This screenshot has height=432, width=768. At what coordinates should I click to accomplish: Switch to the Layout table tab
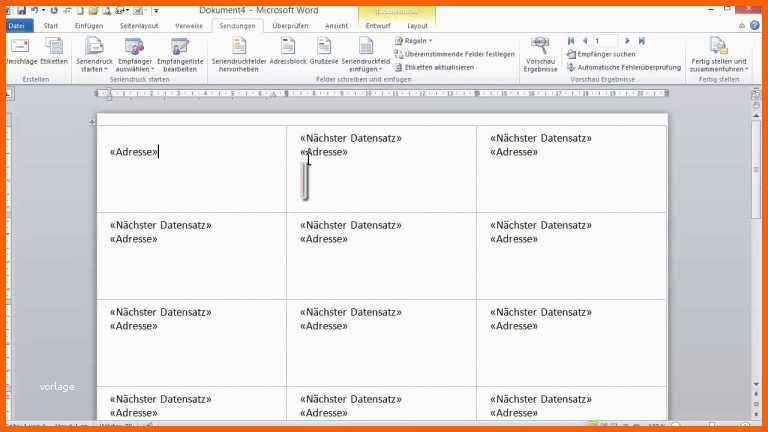coord(417,25)
